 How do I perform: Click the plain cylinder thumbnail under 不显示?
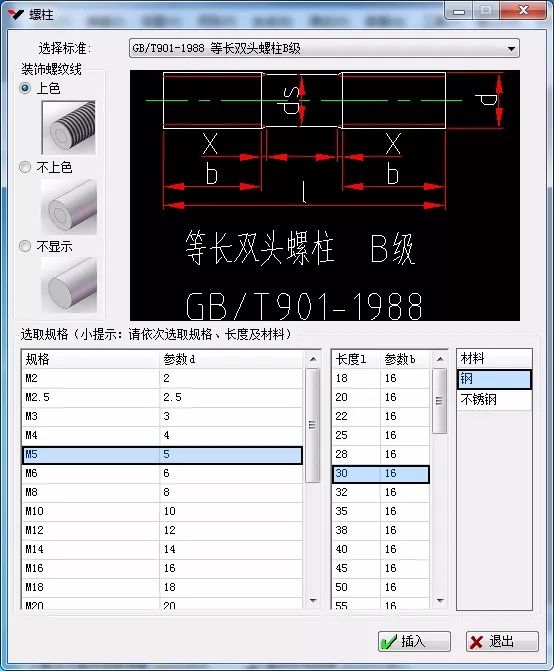click(x=68, y=284)
